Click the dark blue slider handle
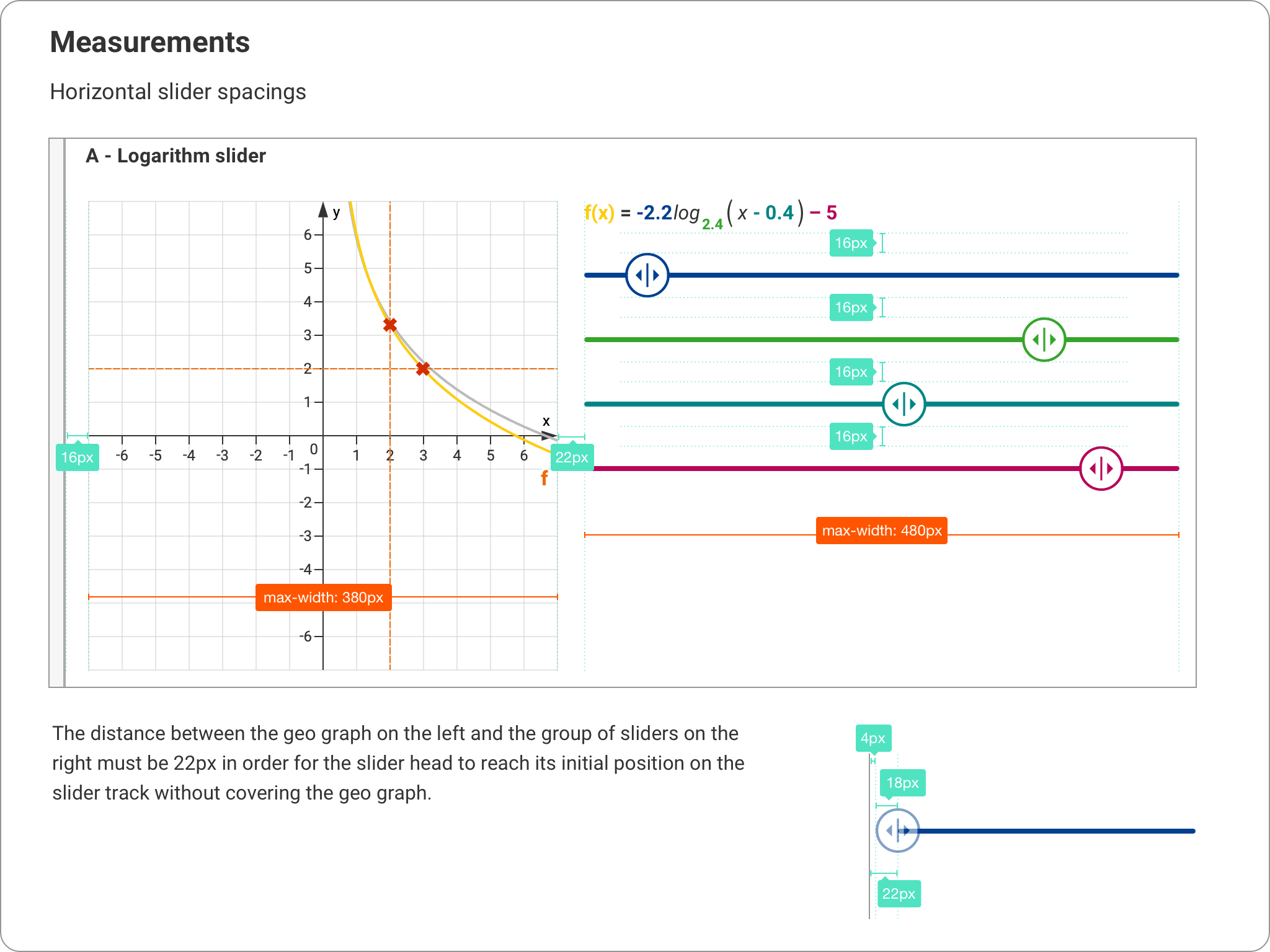 tap(647, 275)
